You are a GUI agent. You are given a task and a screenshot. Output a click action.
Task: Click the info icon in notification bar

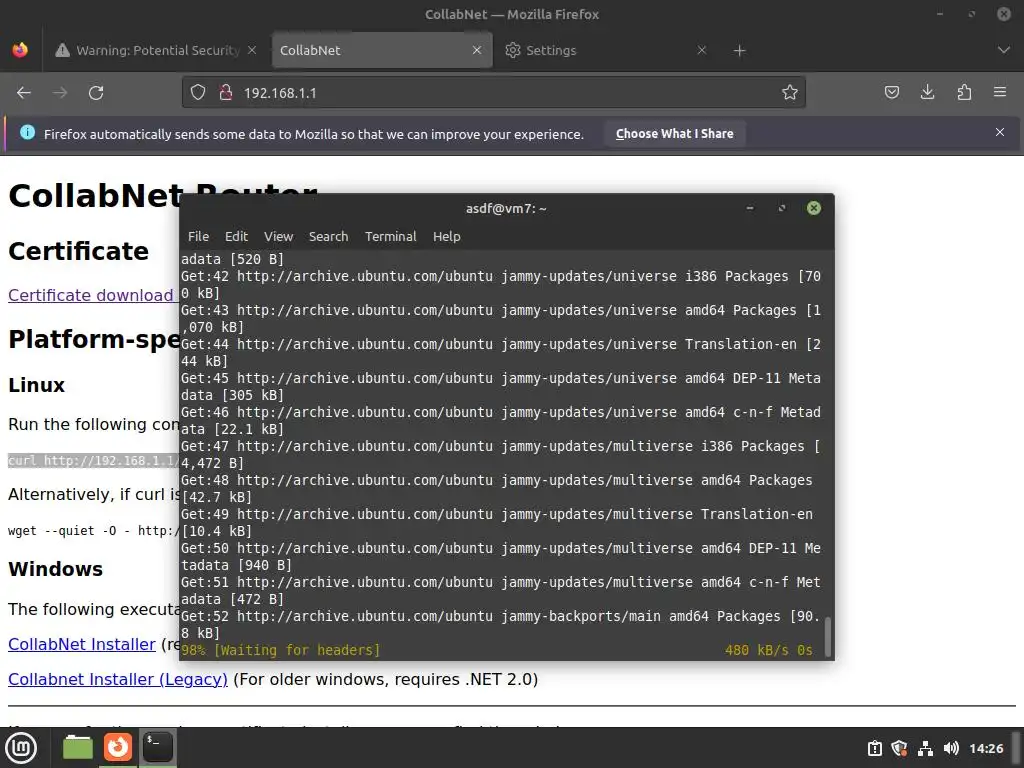(27, 133)
